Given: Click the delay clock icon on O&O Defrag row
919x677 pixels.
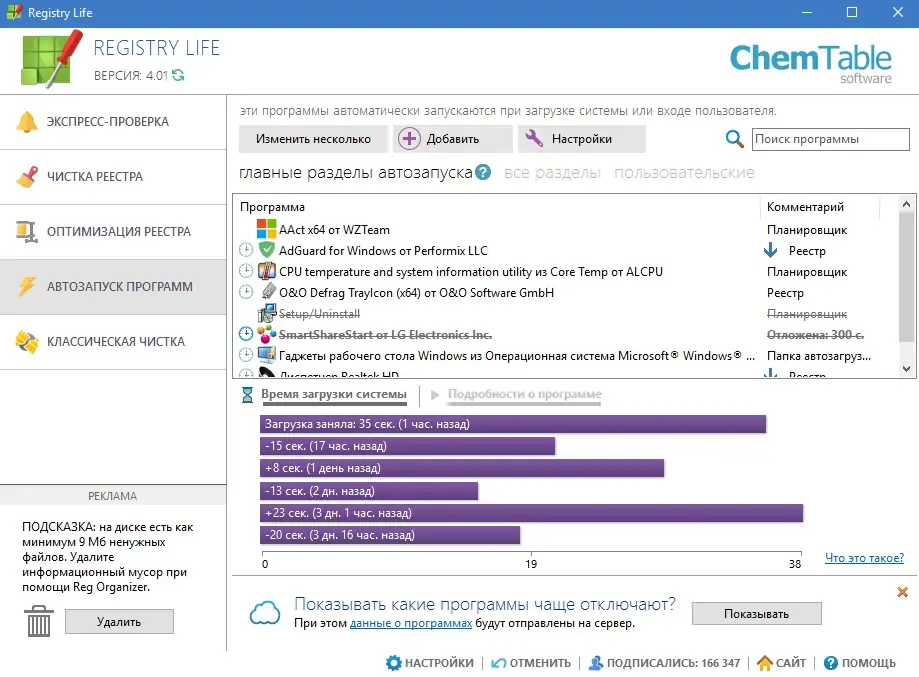Looking at the screenshot, I should coord(246,291).
